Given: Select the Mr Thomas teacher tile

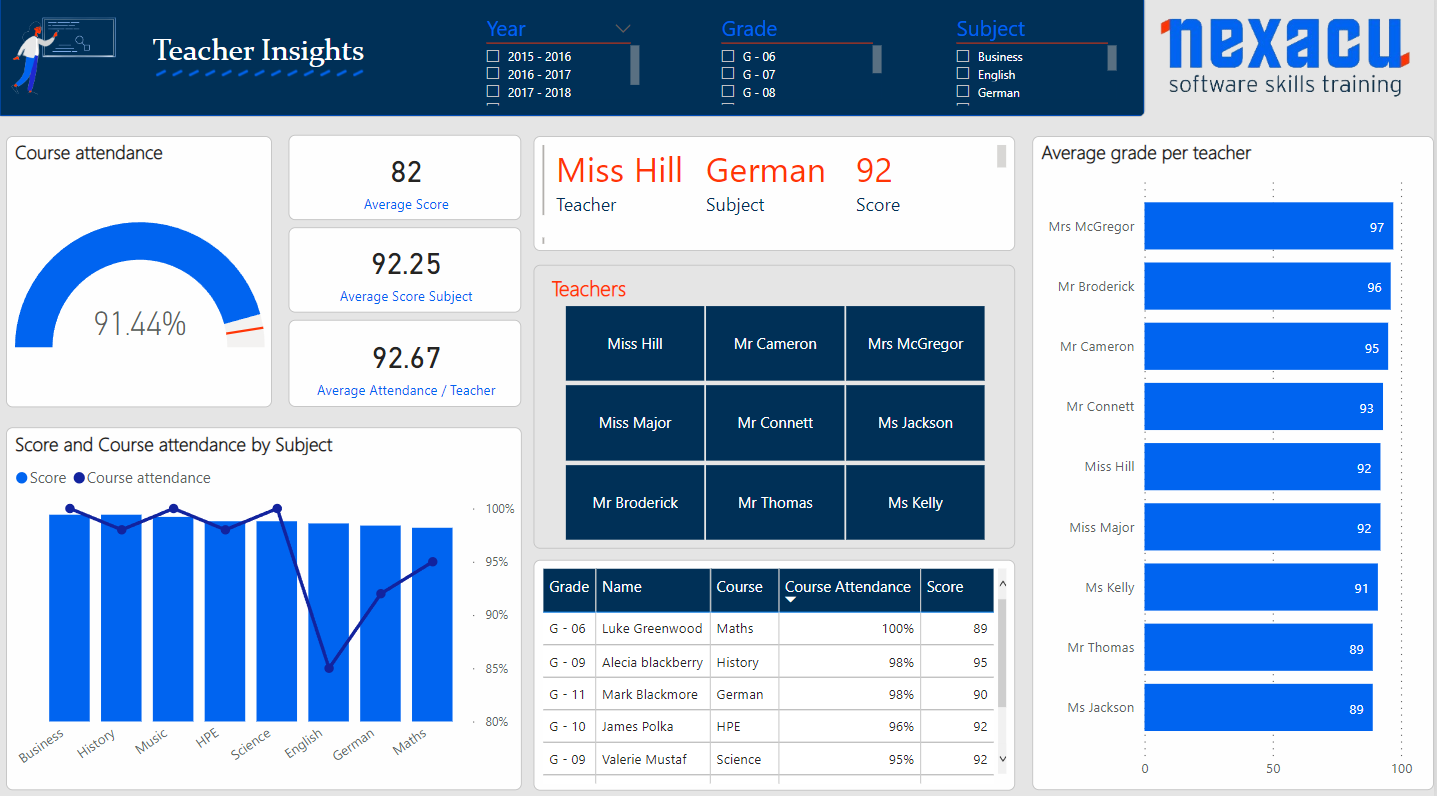Looking at the screenshot, I should tap(775, 502).
